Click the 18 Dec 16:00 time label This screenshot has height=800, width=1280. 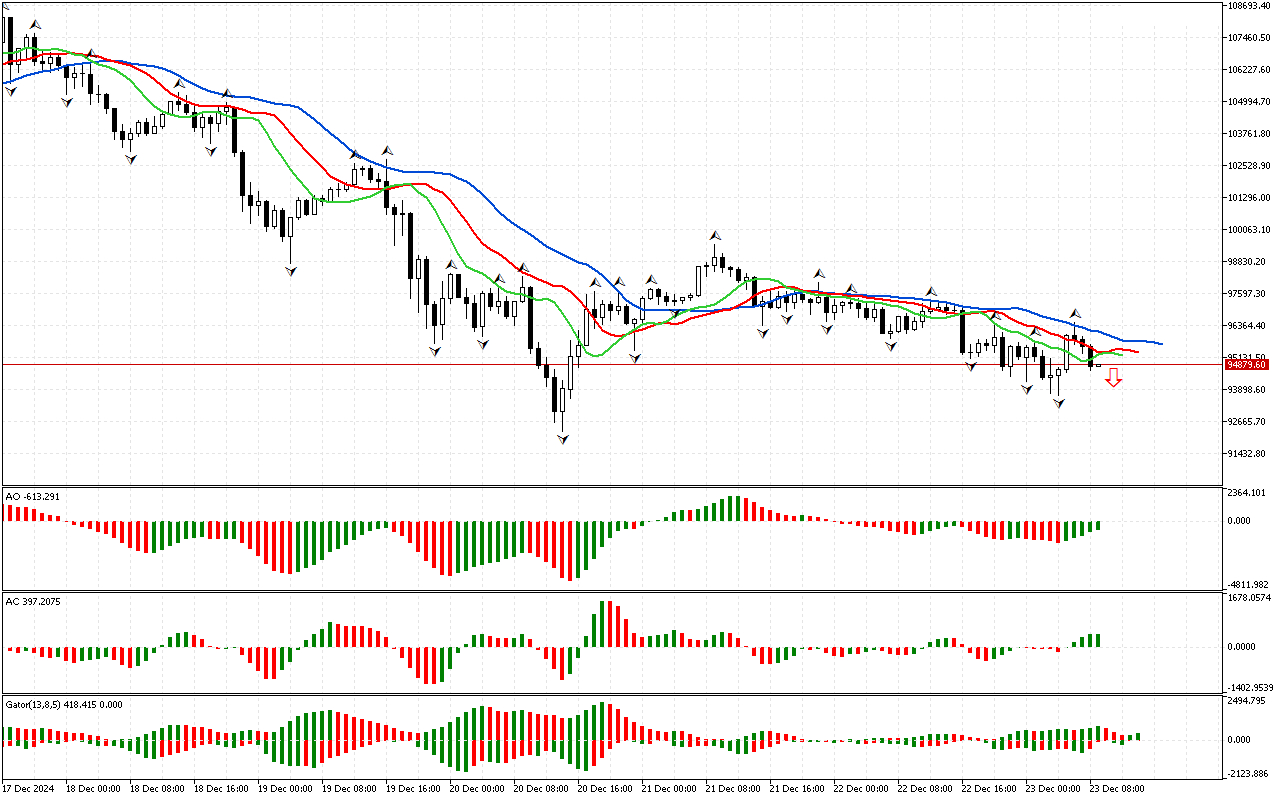[220, 789]
